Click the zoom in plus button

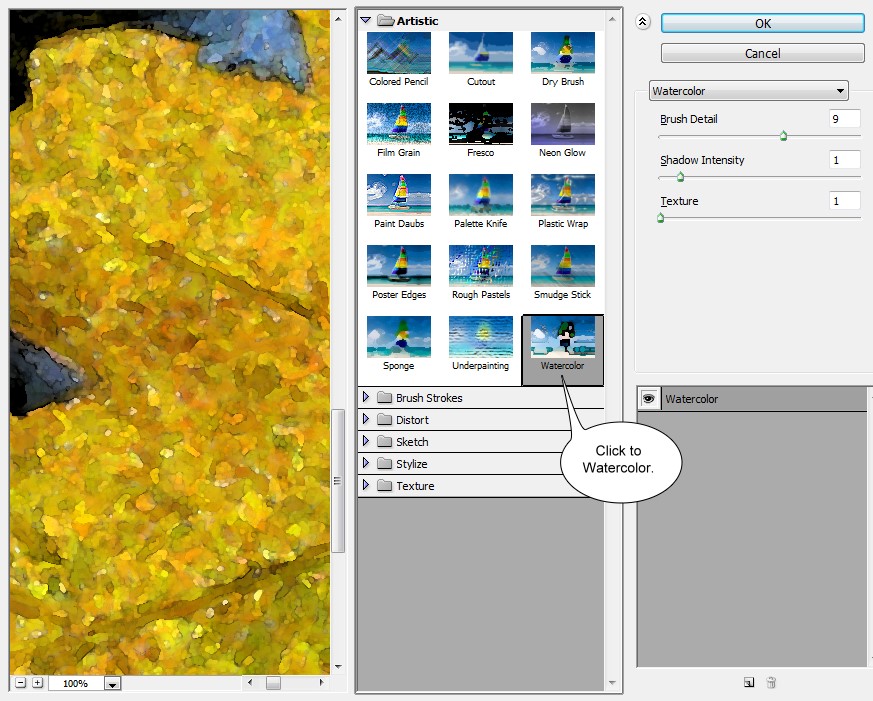click(37, 683)
